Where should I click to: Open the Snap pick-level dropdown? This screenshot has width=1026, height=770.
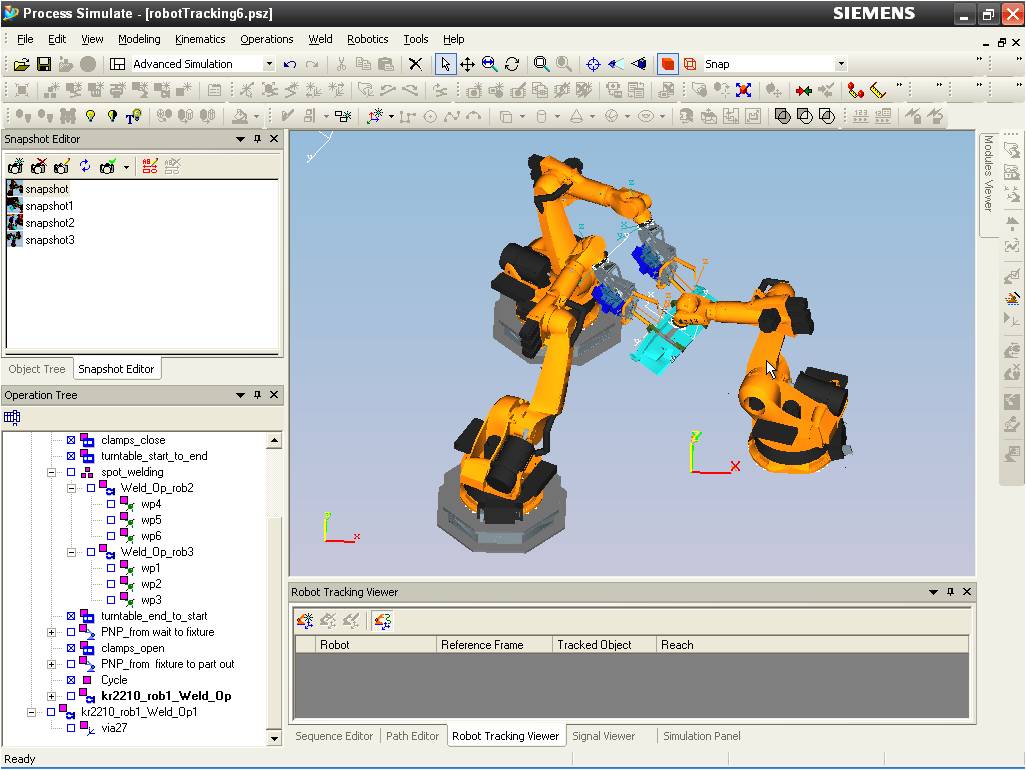pos(841,64)
